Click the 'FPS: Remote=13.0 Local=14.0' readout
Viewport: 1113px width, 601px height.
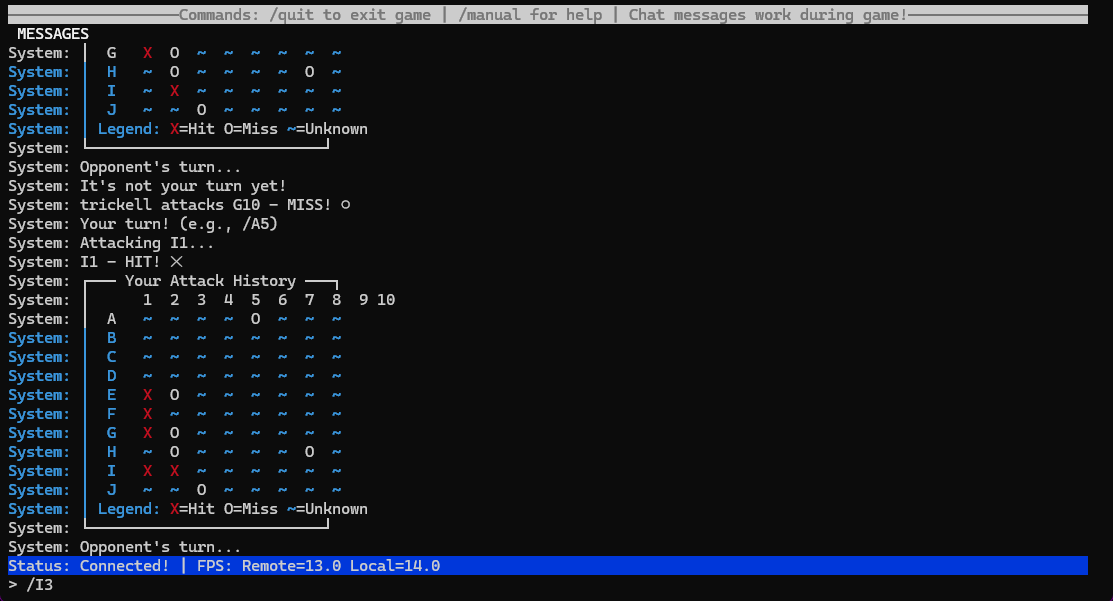click(318, 566)
